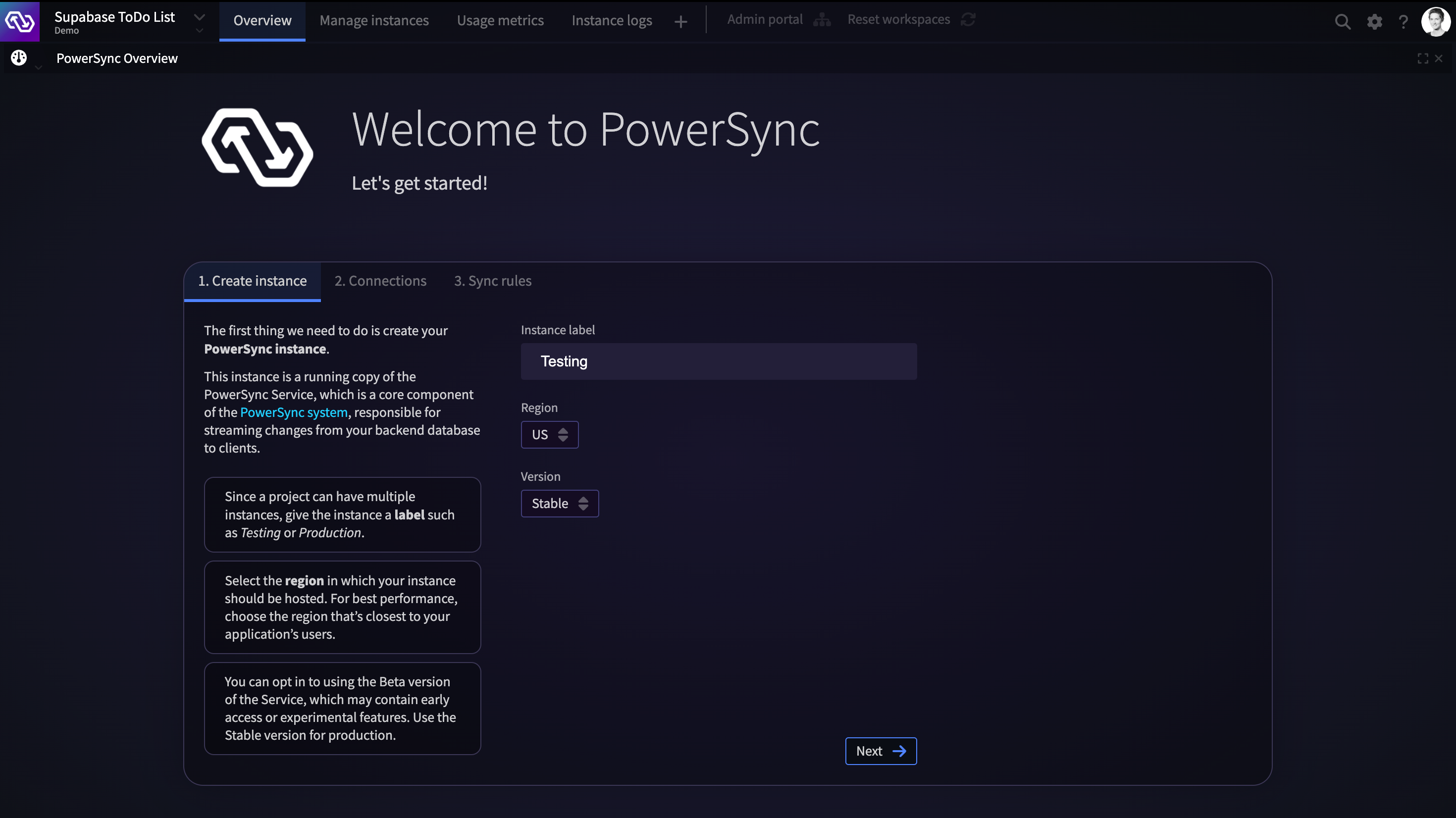The width and height of the screenshot is (1456, 818).
Task: Click the 'Let's get started!' text
Action: point(419,183)
